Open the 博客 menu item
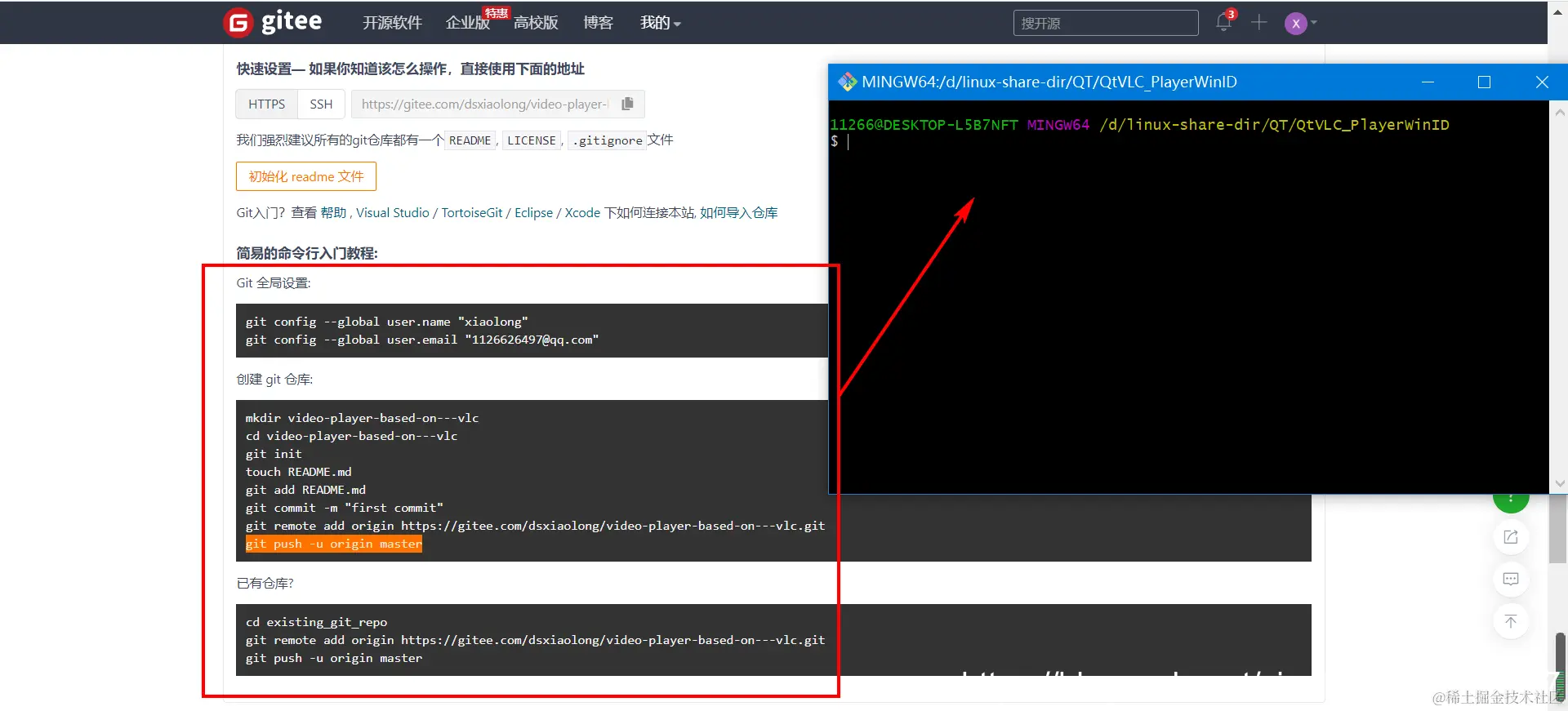 [x=598, y=23]
